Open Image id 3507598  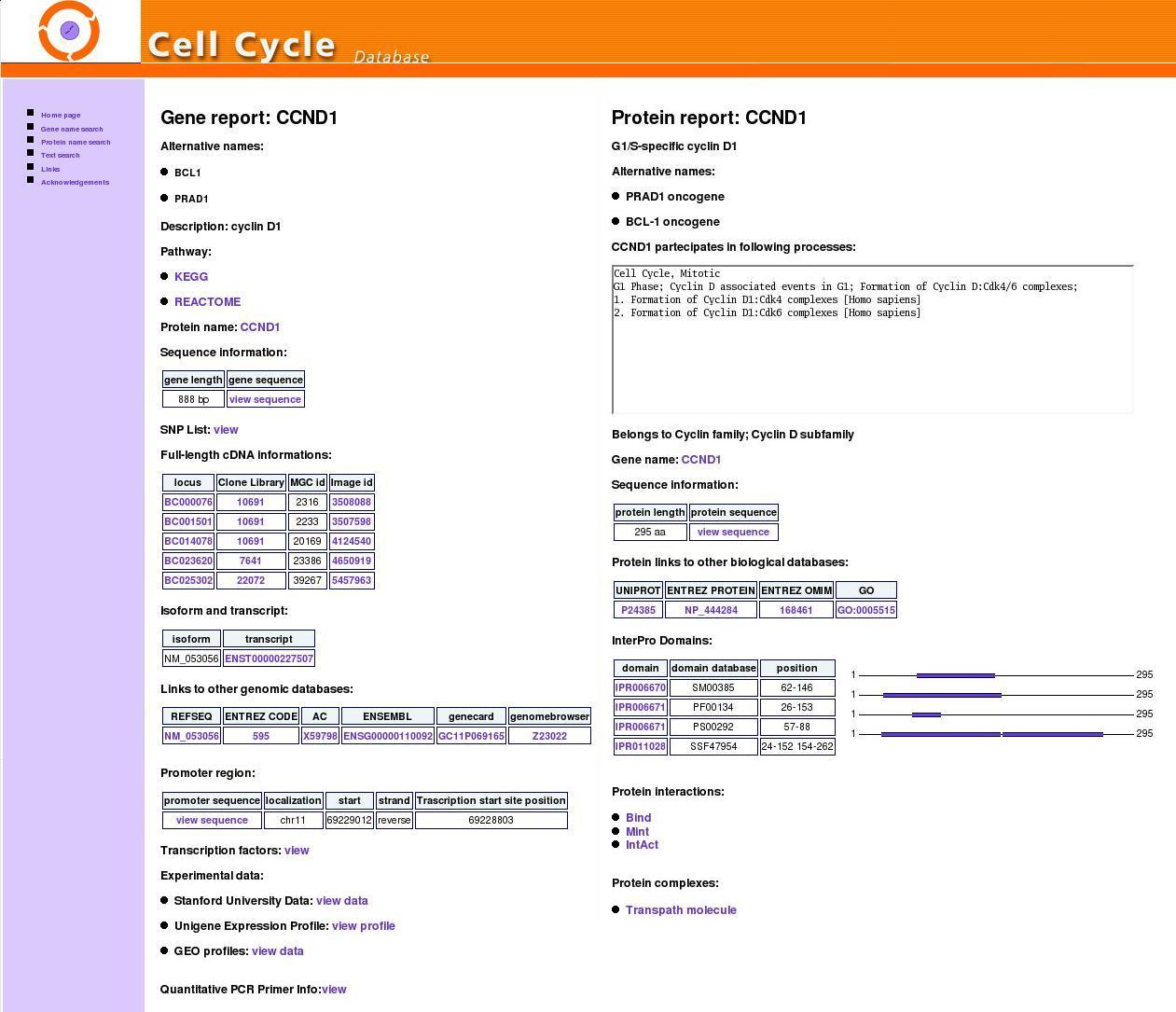[x=352, y=521]
